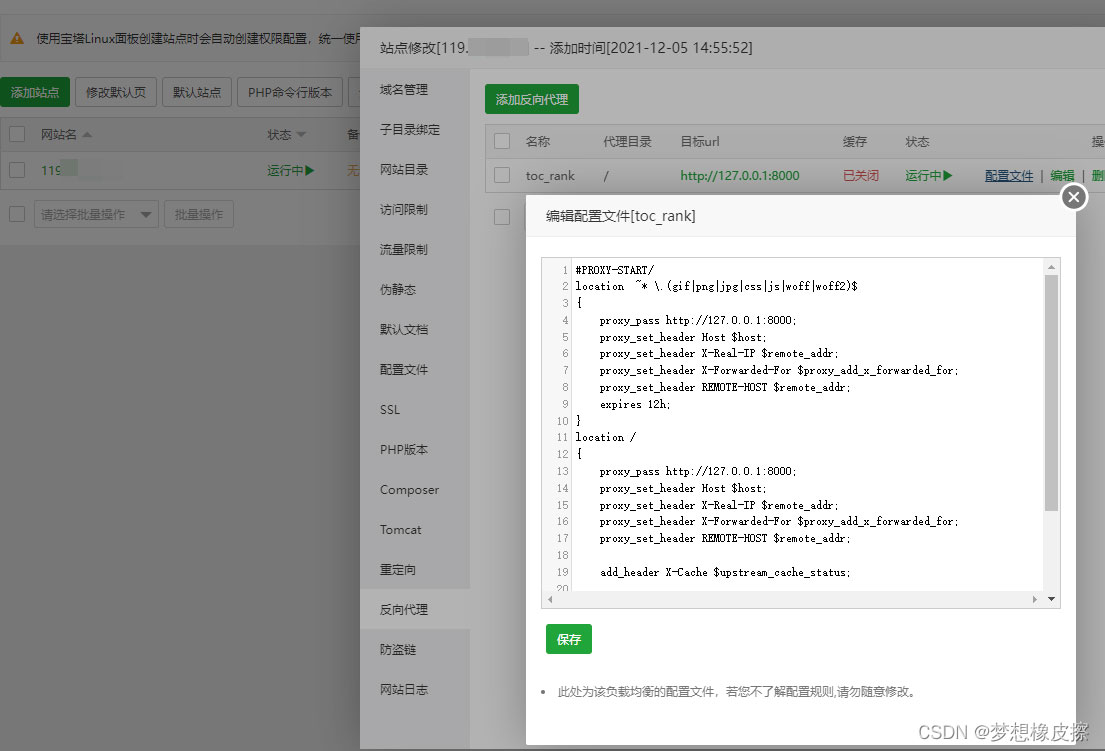
Task: Click 保存 to save the proxy configuration
Action: [x=568, y=638]
